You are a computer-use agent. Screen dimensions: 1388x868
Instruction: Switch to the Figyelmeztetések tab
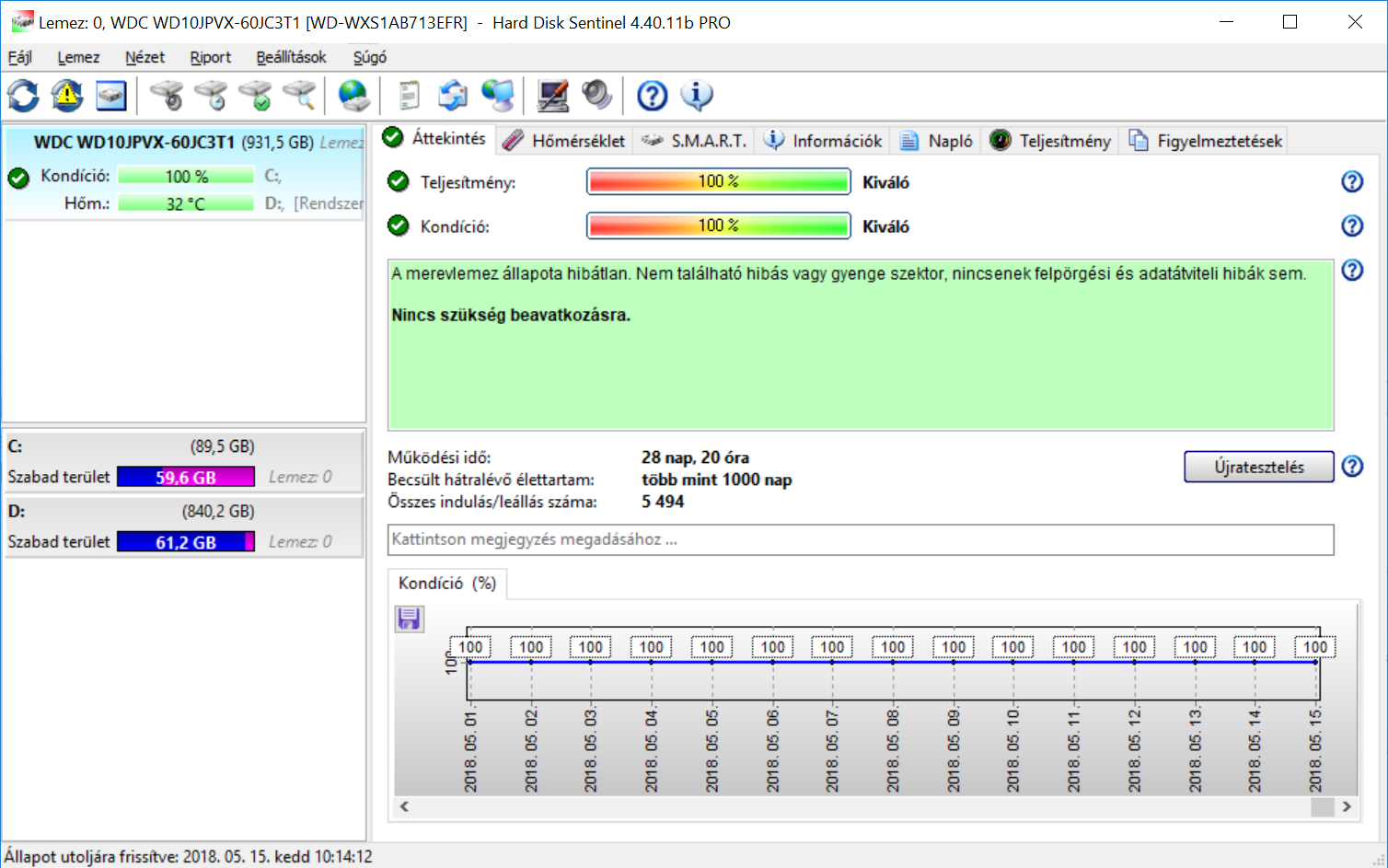[1205, 141]
